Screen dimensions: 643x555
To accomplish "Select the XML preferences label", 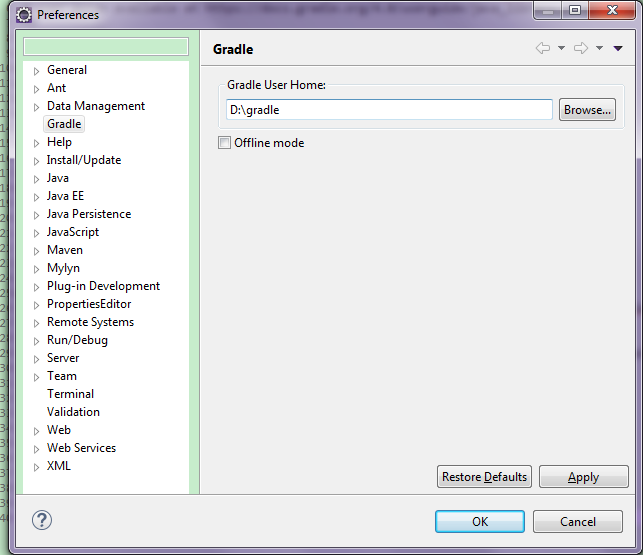I will [x=59, y=466].
